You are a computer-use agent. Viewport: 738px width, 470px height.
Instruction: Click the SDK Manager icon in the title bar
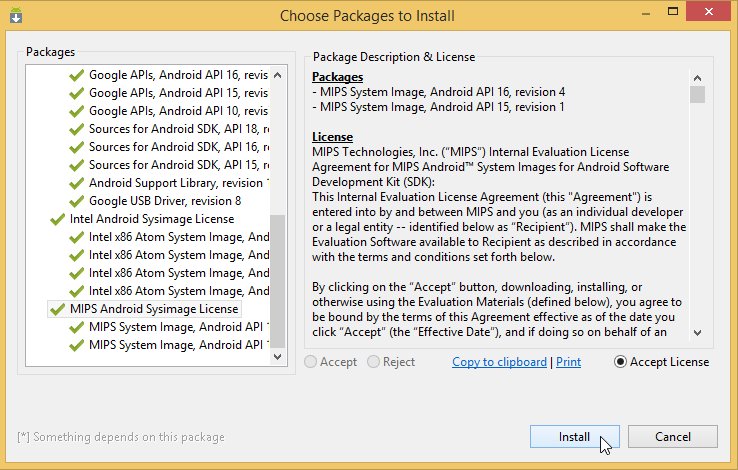coord(16,16)
